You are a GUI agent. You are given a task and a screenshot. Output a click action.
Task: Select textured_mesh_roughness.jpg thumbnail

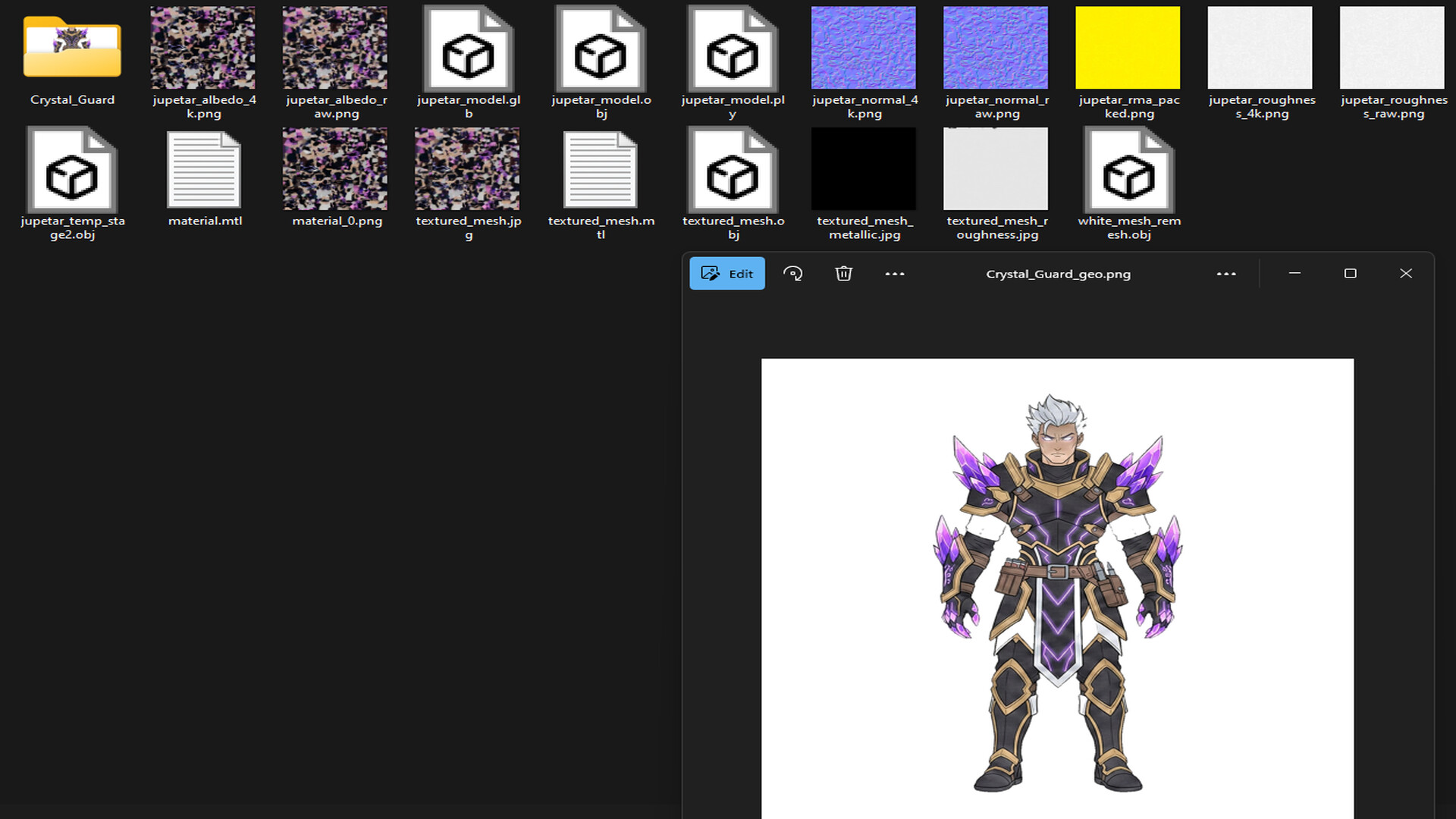point(996,168)
